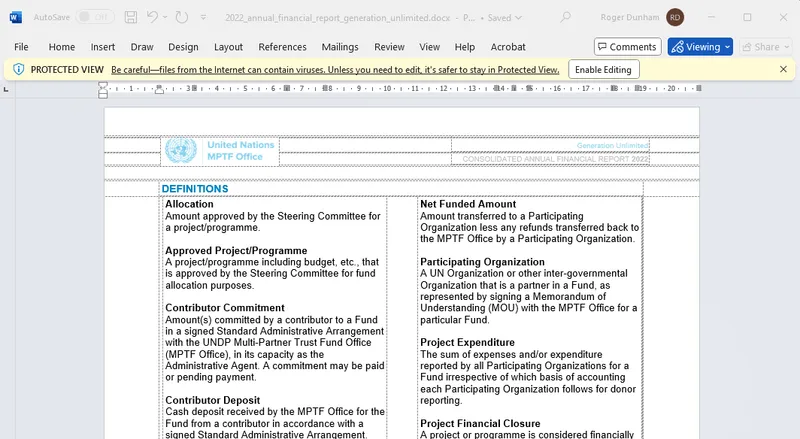Click the Contributor Commitment heading
The height and width of the screenshot is (439, 800).
click(225, 308)
